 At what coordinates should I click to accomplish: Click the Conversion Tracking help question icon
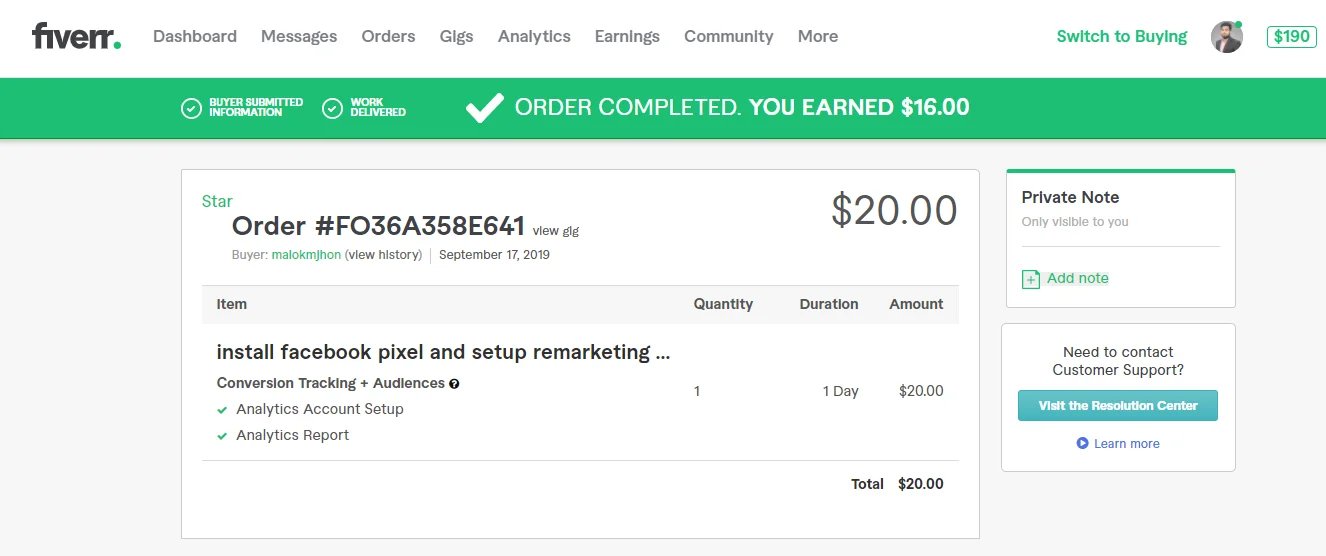point(454,383)
